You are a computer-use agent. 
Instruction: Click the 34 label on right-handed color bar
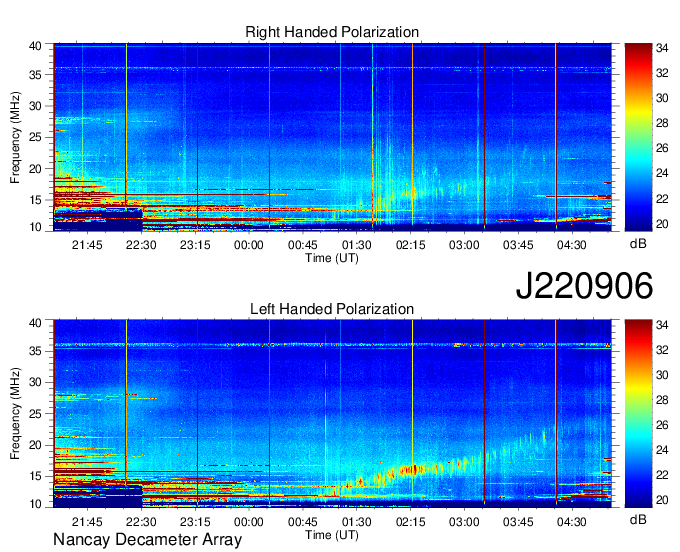662,48
